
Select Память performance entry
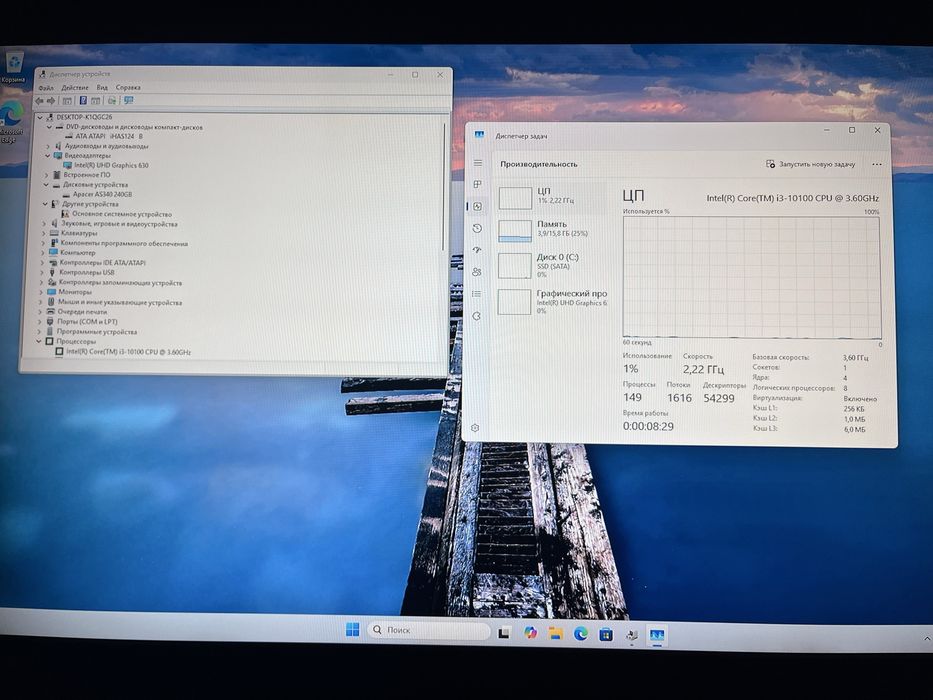[552, 230]
